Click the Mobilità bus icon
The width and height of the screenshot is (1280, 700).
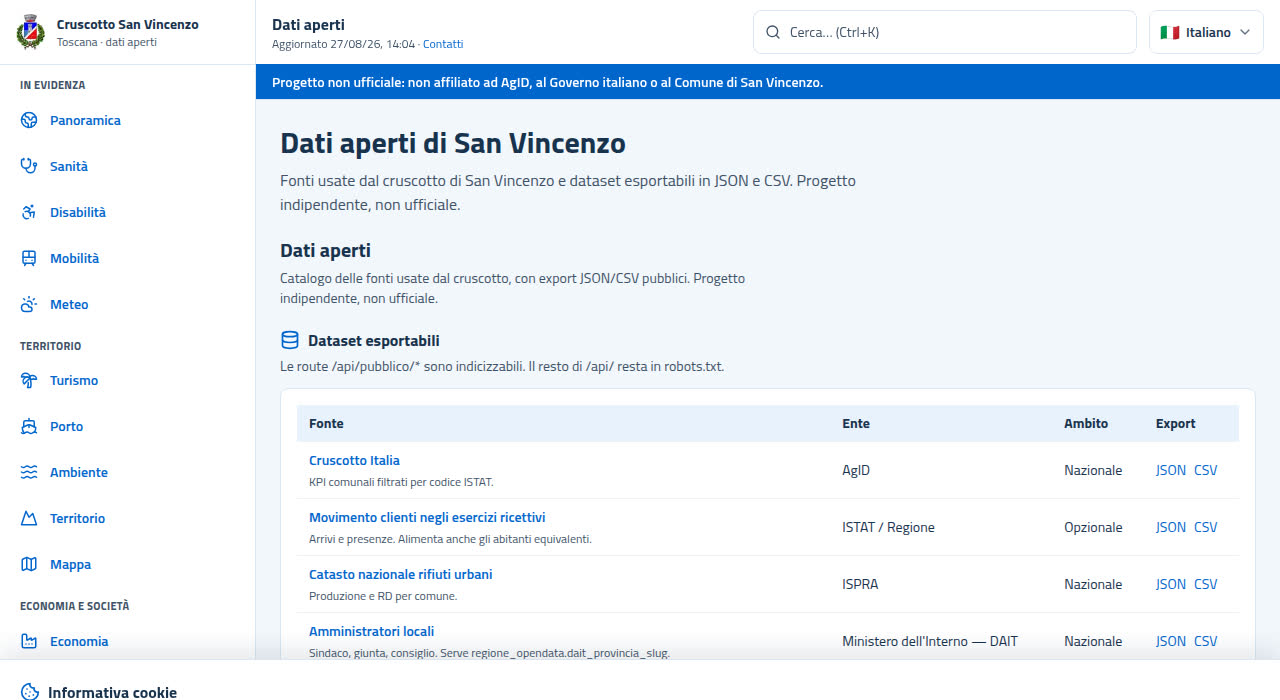click(x=29, y=258)
